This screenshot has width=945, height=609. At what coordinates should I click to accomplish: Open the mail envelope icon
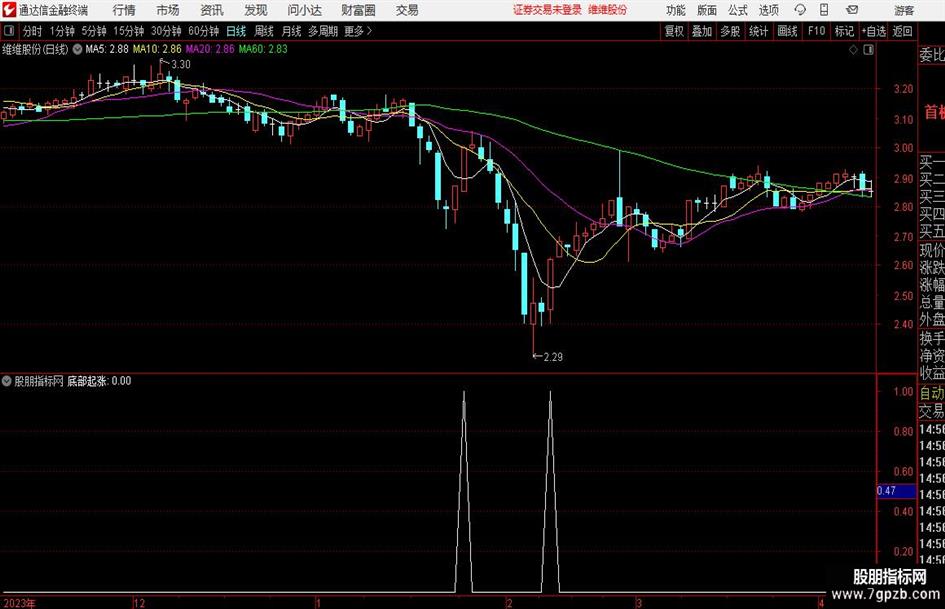(852, 10)
